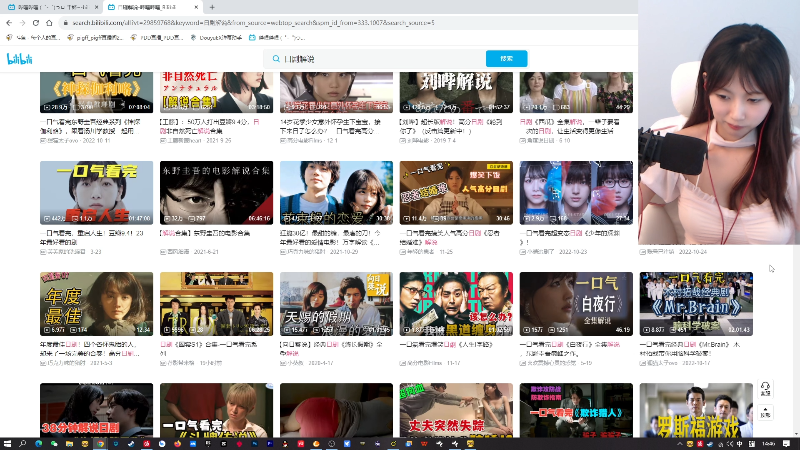Click the 人生逆转 video title link
Image resolution: width=800 pixels, height=450 pixels.
click(x=447, y=344)
